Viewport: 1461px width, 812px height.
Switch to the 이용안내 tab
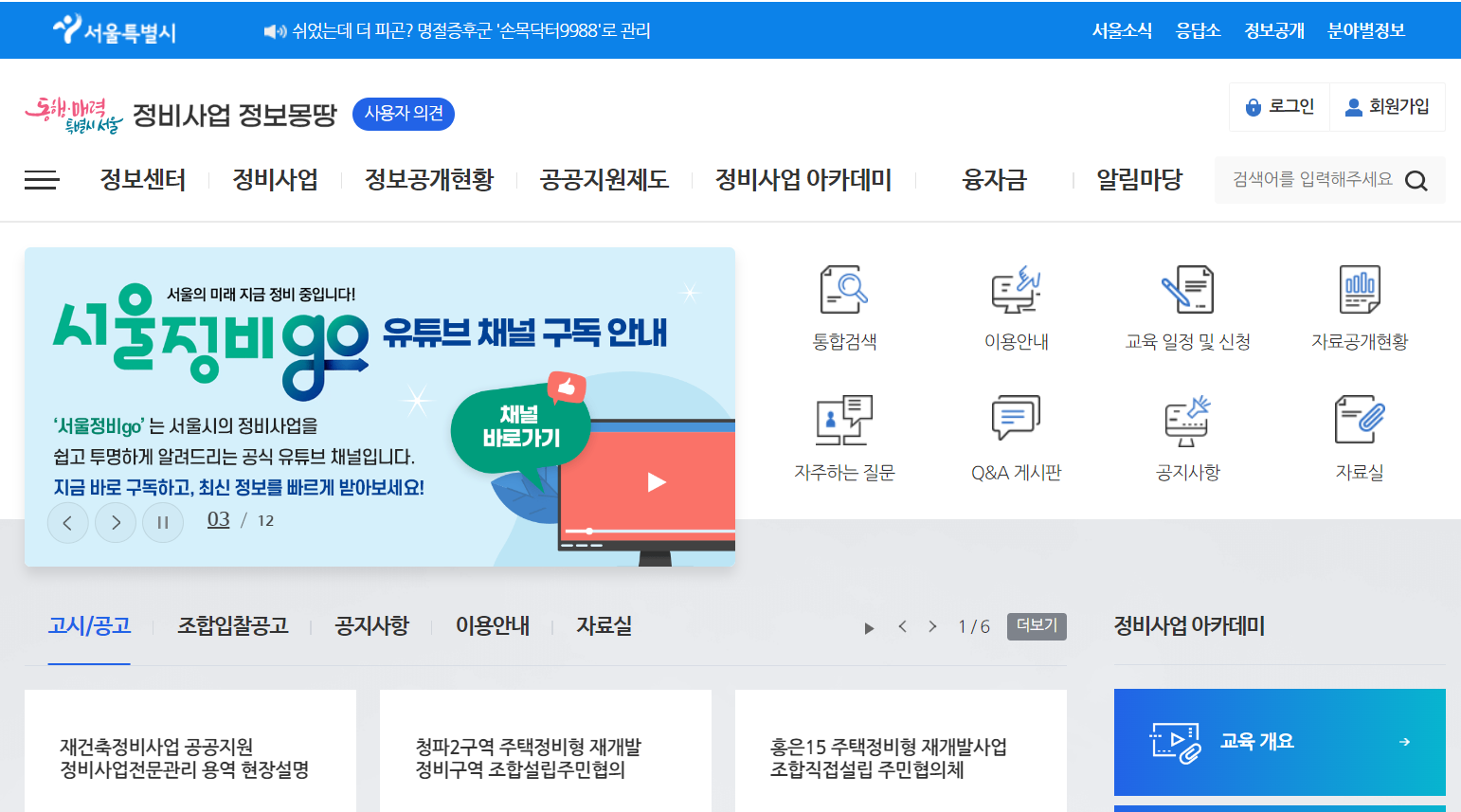coord(493,626)
